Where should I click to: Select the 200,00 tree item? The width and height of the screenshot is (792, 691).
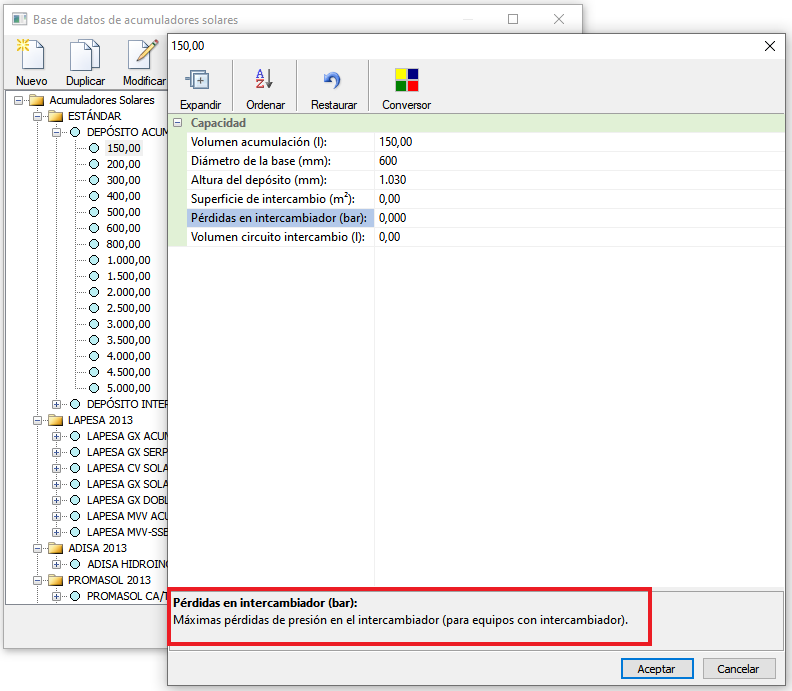click(123, 164)
